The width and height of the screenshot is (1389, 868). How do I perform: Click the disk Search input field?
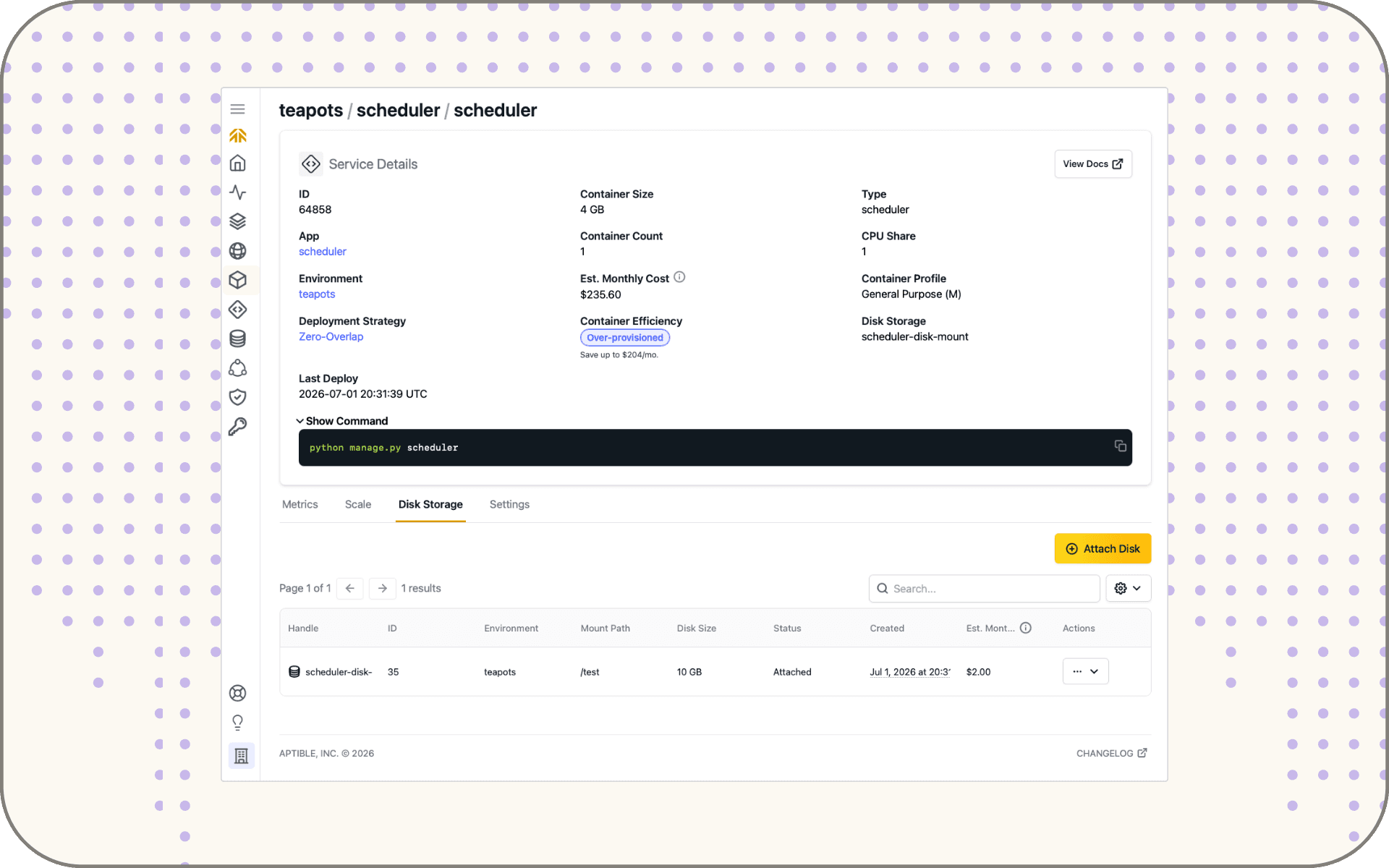[x=984, y=589]
